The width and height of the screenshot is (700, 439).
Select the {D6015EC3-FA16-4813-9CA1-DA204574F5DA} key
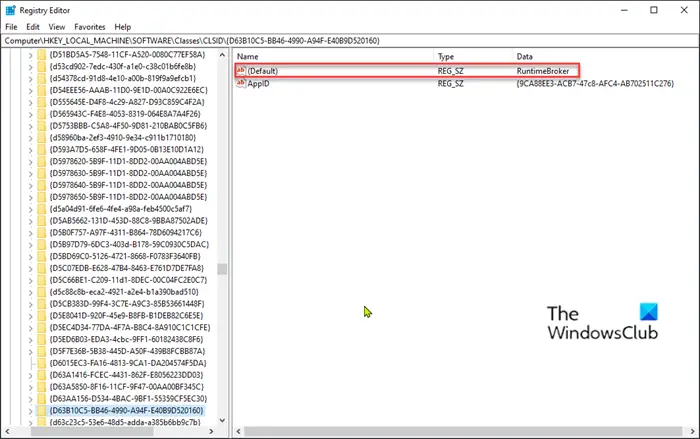(128, 363)
